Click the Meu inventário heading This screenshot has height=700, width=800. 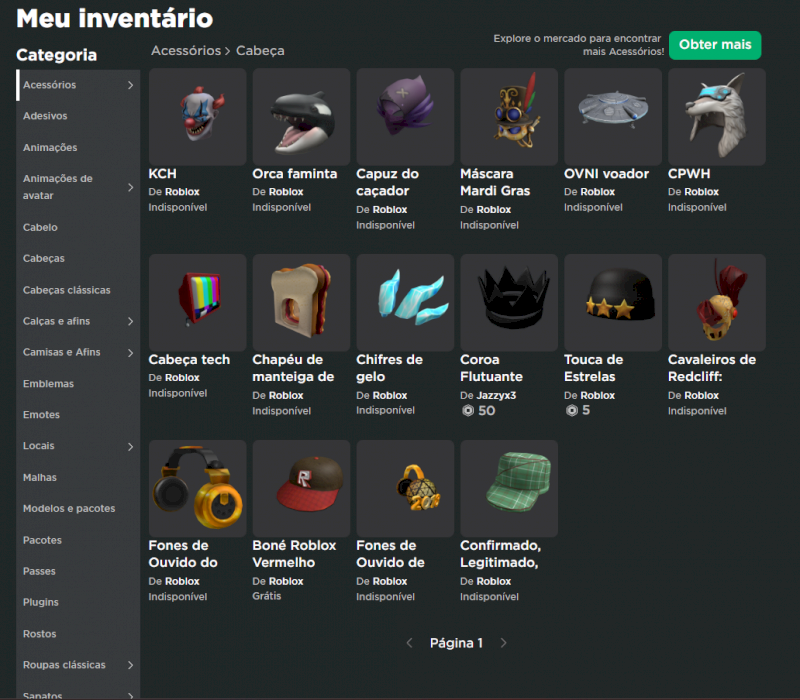tap(115, 18)
